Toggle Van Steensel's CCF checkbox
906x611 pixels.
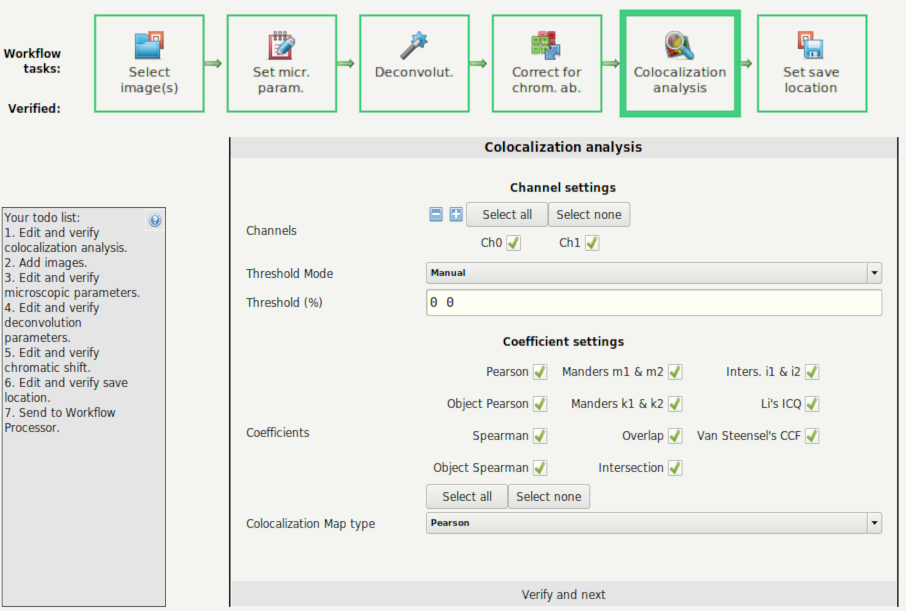[x=811, y=436]
